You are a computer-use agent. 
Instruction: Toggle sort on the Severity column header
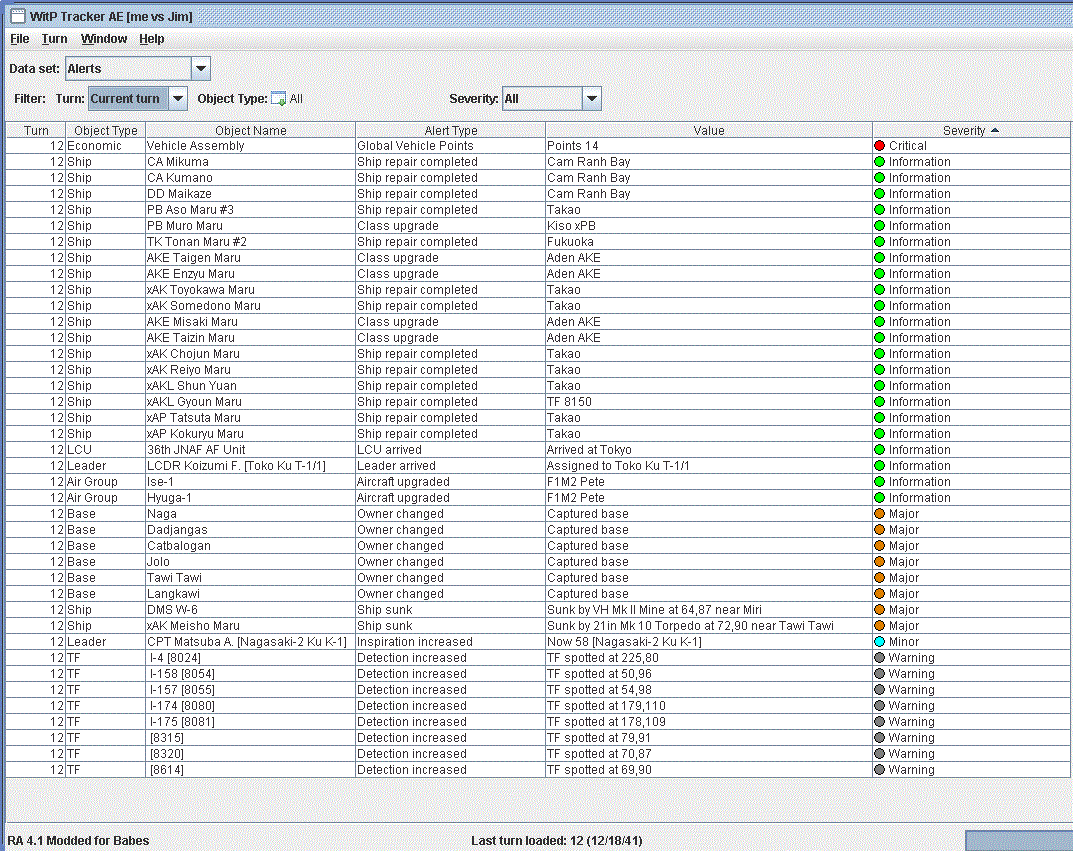pos(971,130)
